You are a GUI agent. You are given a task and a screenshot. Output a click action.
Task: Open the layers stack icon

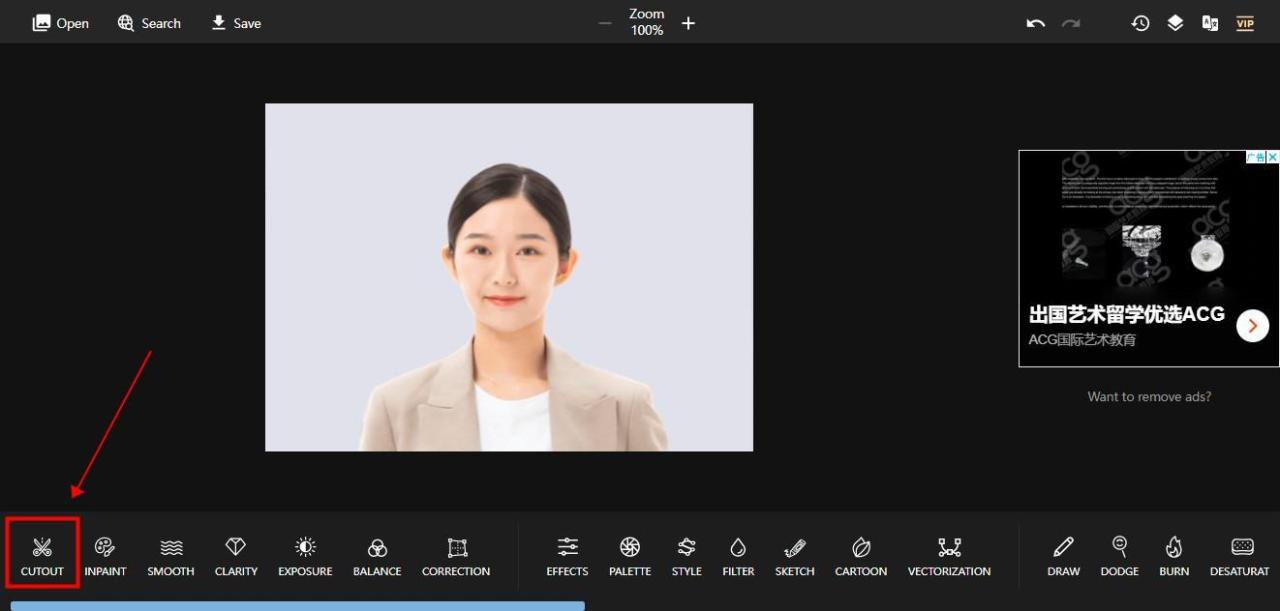pyautogui.click(x=1175, y=23)
